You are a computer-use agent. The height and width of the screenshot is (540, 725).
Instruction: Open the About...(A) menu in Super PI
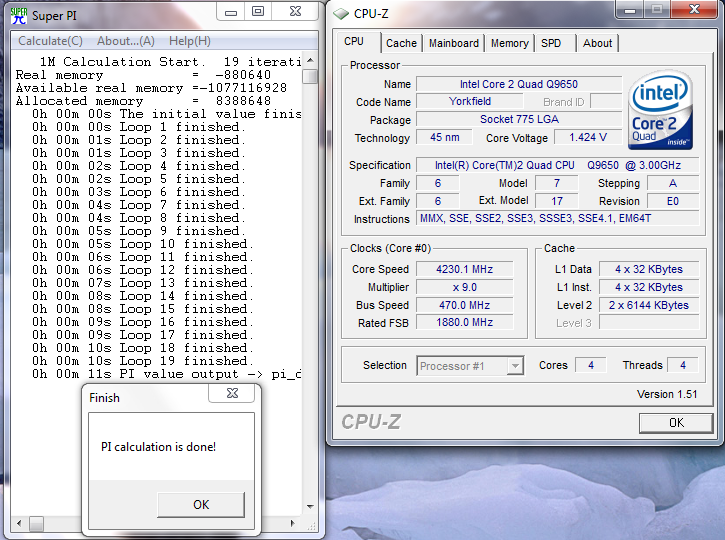(x=126, y=41)
